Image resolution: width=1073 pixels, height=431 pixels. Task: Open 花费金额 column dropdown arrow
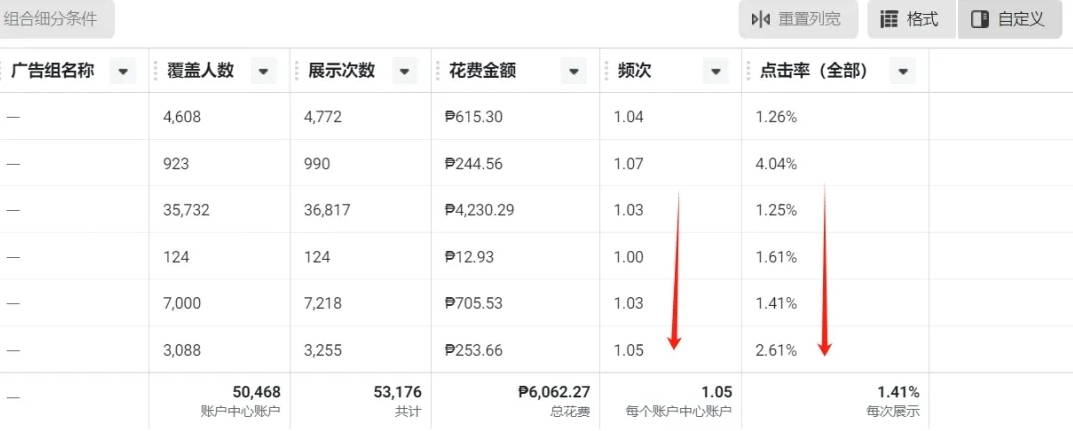click(573, 70)
